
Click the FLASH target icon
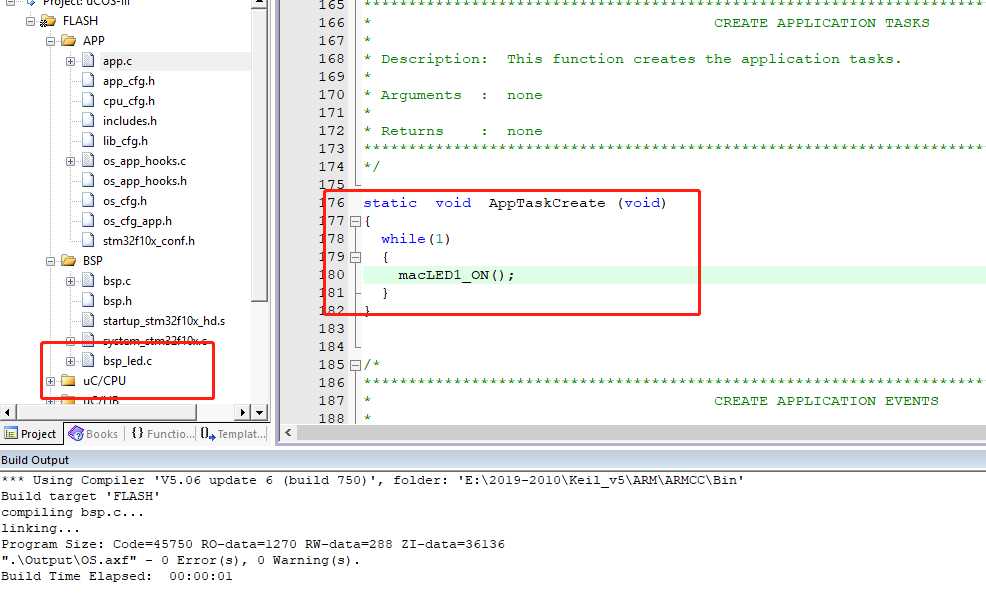pyautogui.click(x=48, y=21)
